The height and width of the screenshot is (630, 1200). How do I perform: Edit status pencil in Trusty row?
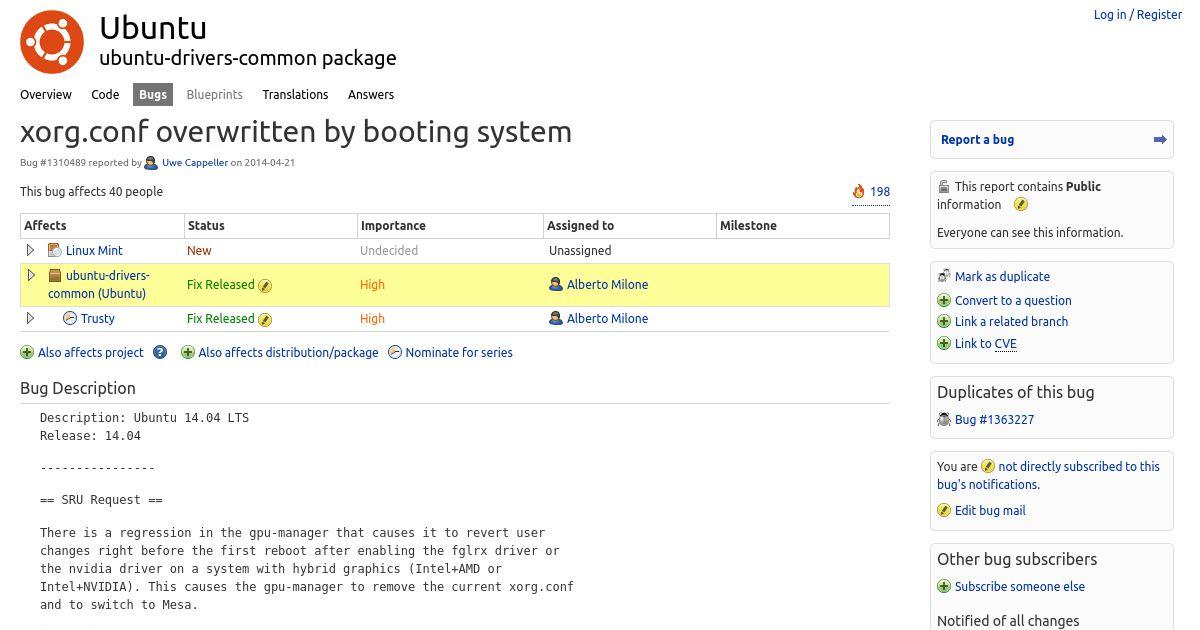[265, 319]
